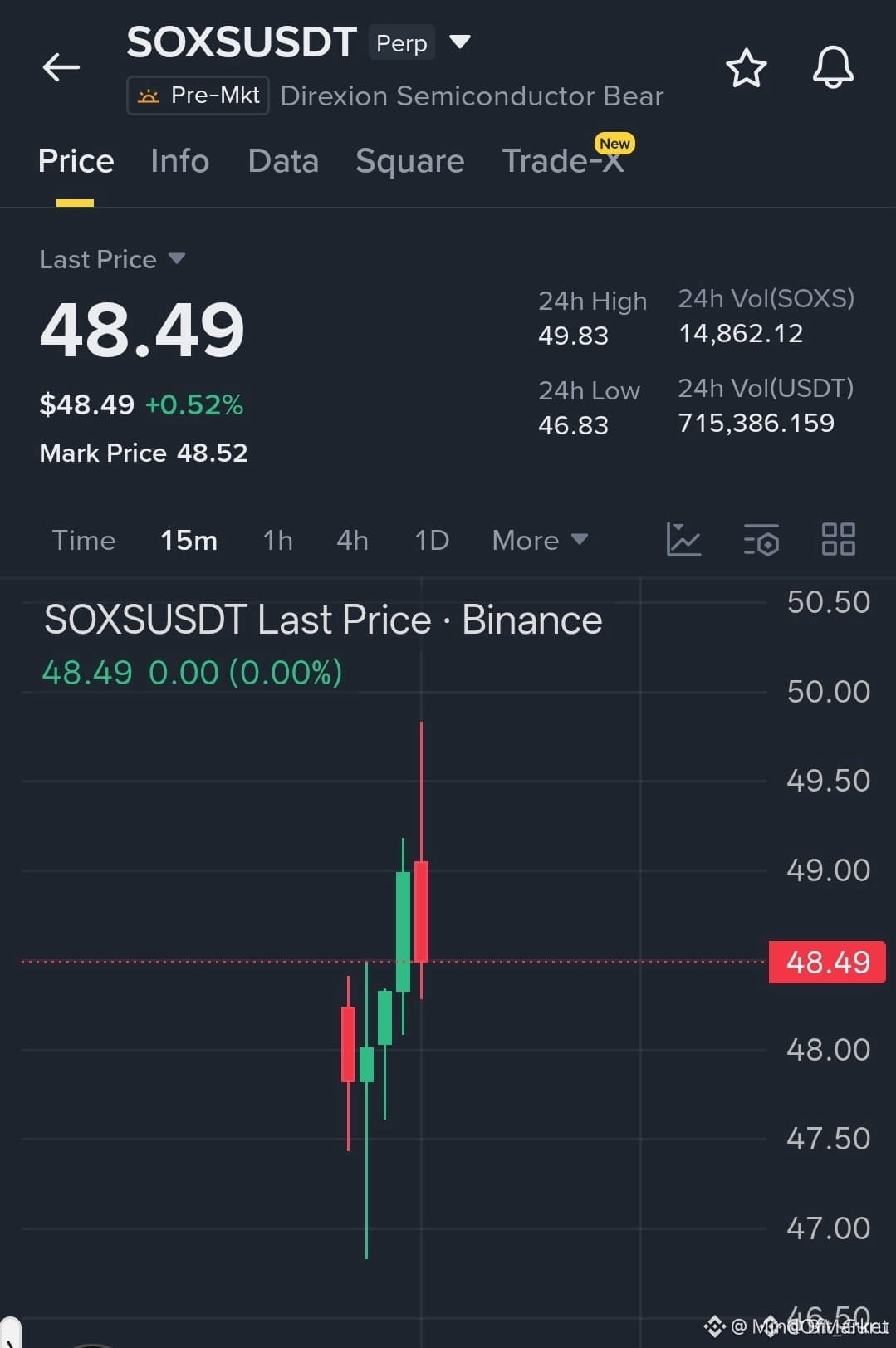
Task: Tap the 24h Vol(SOXS) value 14,862.12
Action: [x=741, y=334]
